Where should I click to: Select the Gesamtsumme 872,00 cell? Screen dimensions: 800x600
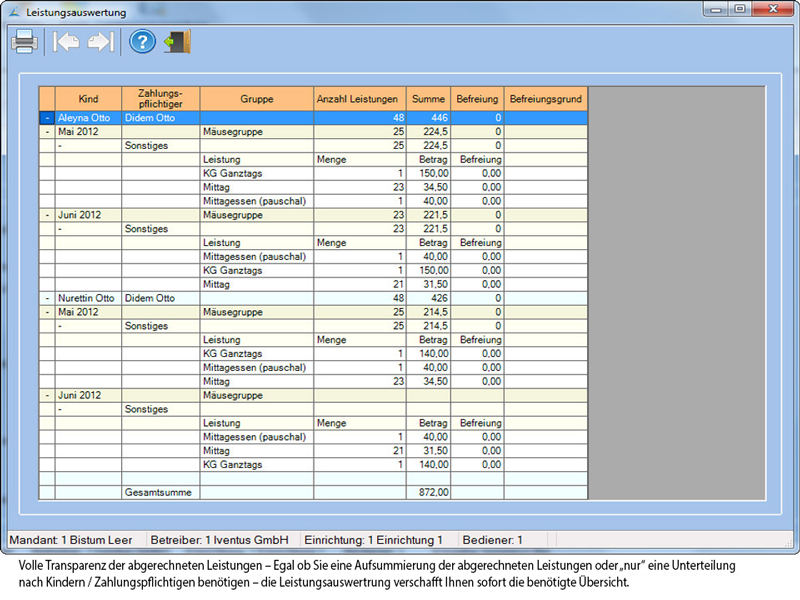coord(429,493)
